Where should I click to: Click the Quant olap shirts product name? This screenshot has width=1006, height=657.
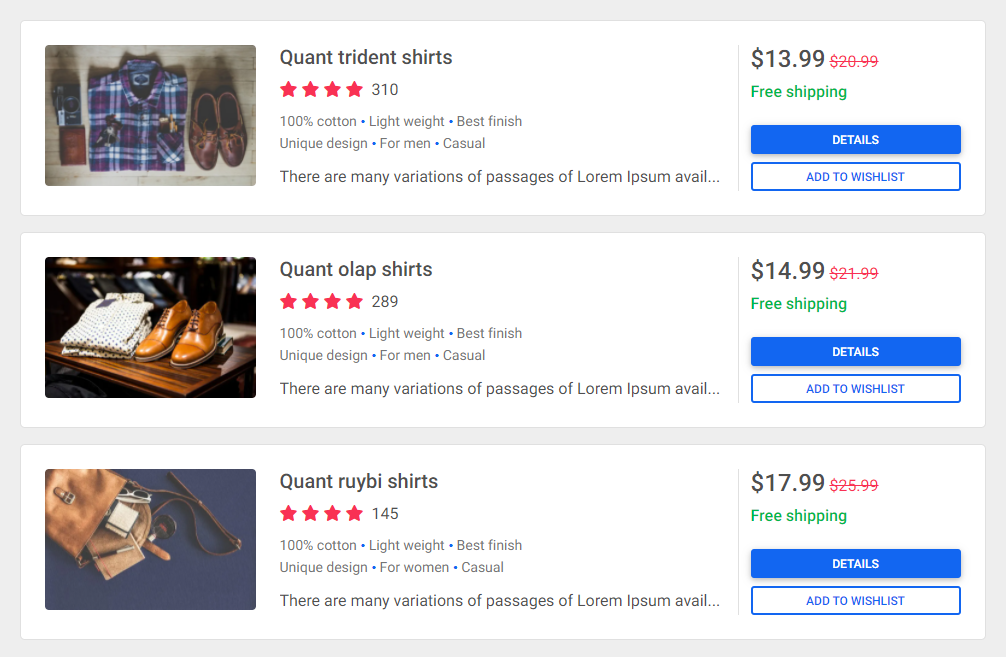pyautogui.click(x=356, y=269)
